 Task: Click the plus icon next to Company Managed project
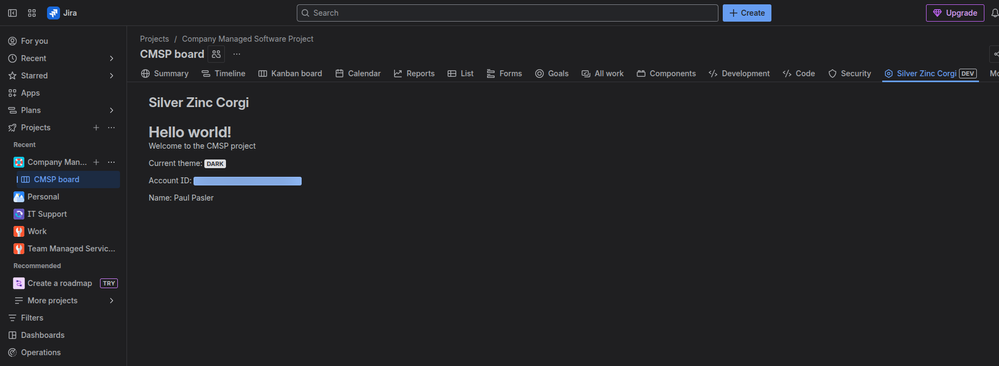coord(96,162)
